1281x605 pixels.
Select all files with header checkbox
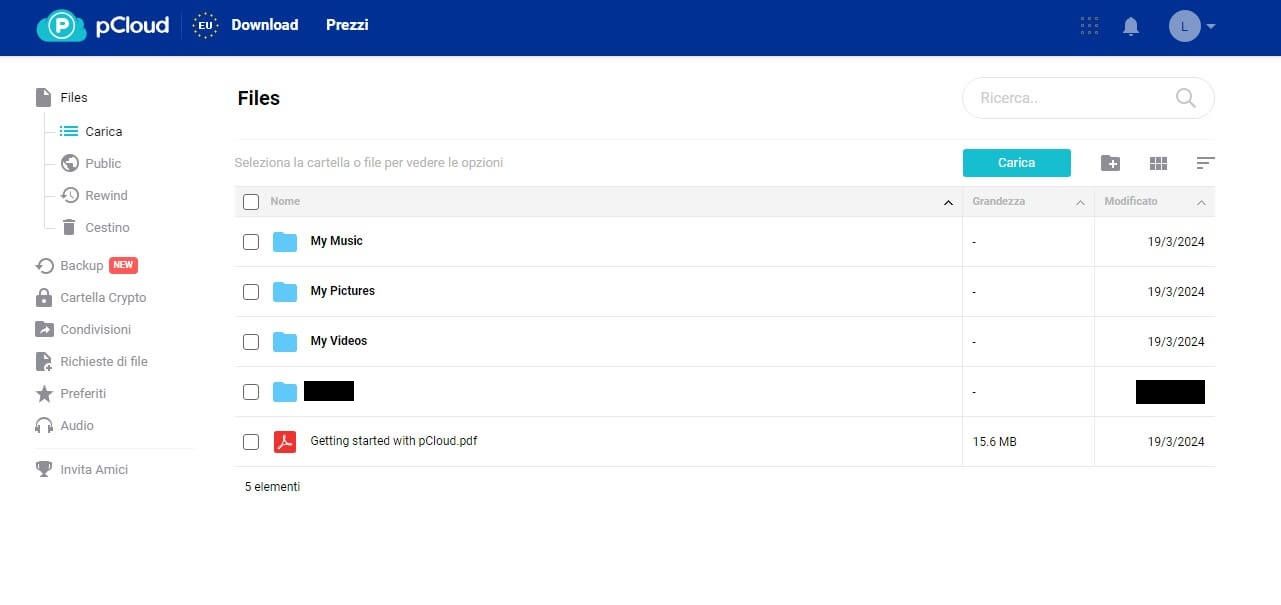[x=251, y=201]
